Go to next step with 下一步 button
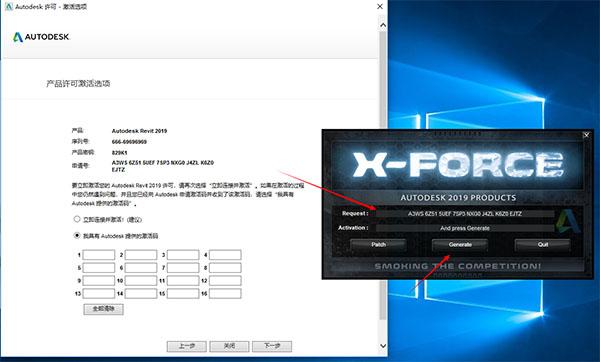Screen dimensions: 600x362 pyautogui.click(x=272, y=346)
